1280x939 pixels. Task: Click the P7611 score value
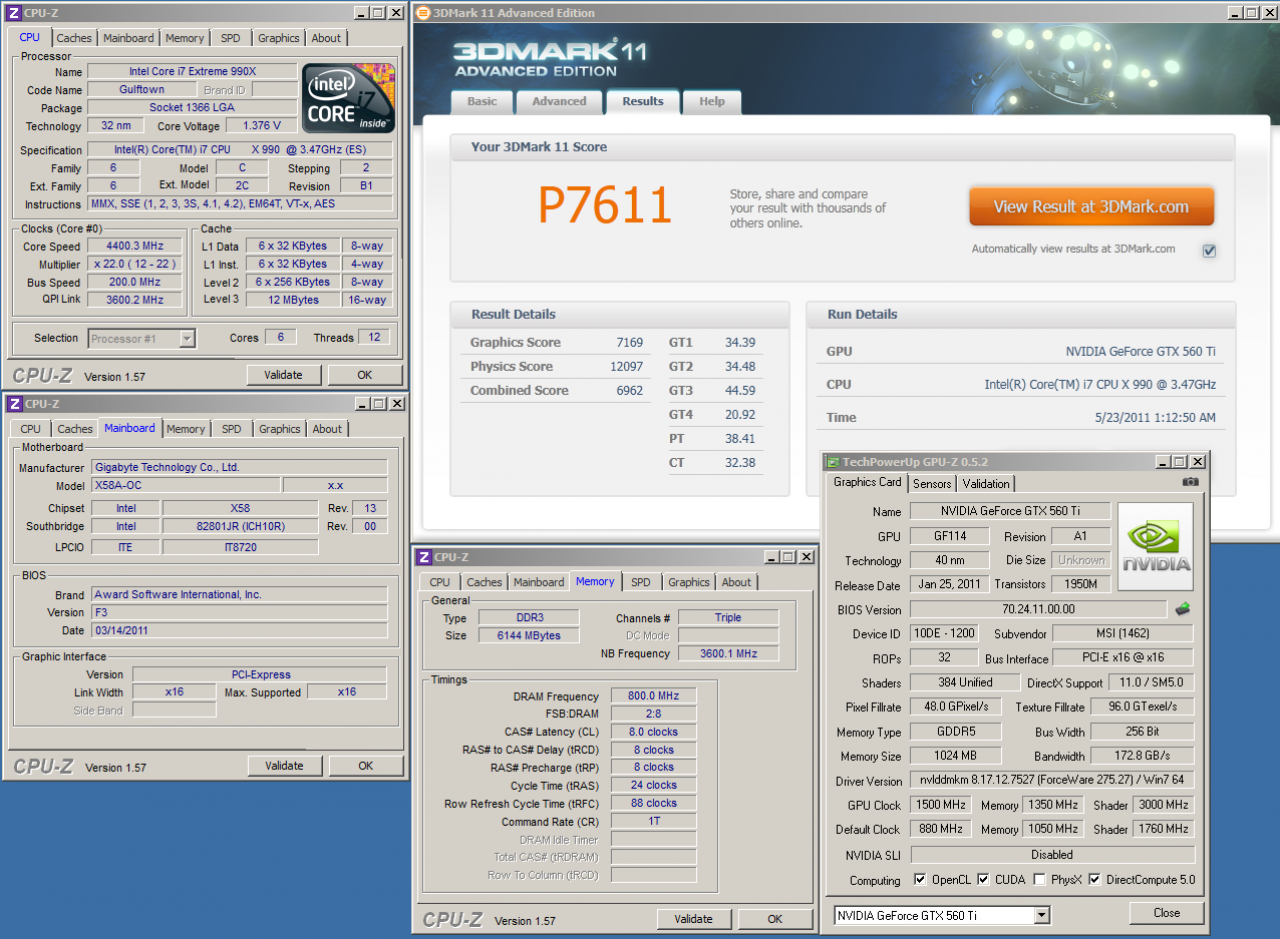point(604,205)
